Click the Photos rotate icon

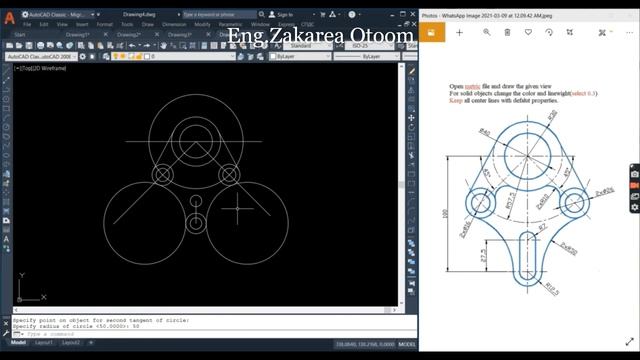pyautogui.click(x=549, y=32)
